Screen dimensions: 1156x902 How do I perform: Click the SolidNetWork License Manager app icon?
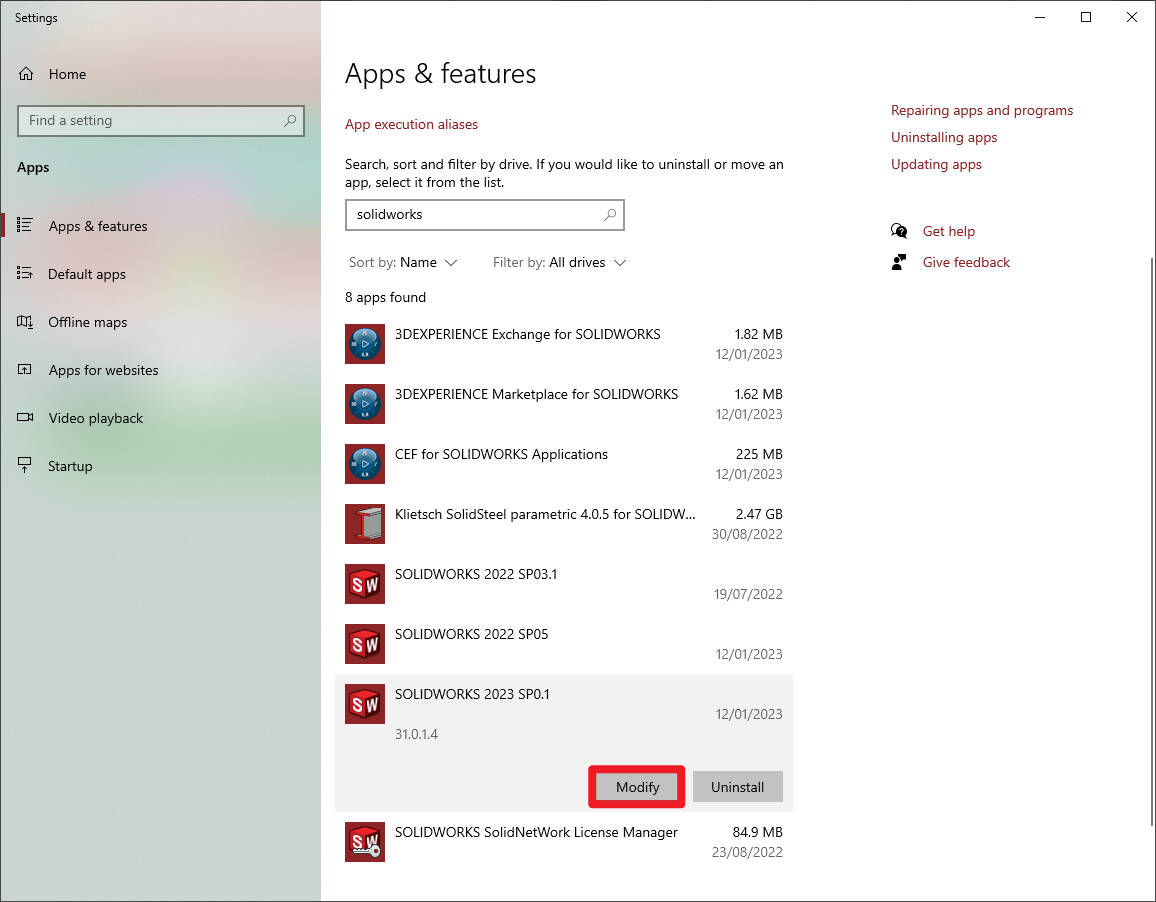pos(364,841)
